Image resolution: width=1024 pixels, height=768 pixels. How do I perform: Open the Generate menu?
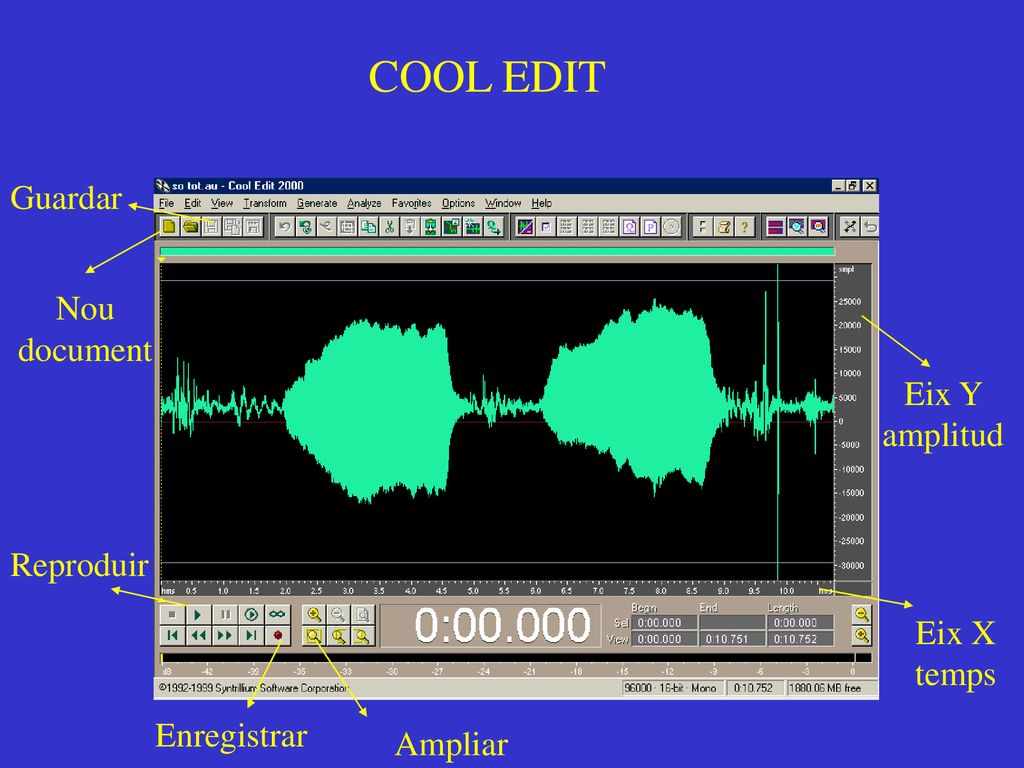317,203
